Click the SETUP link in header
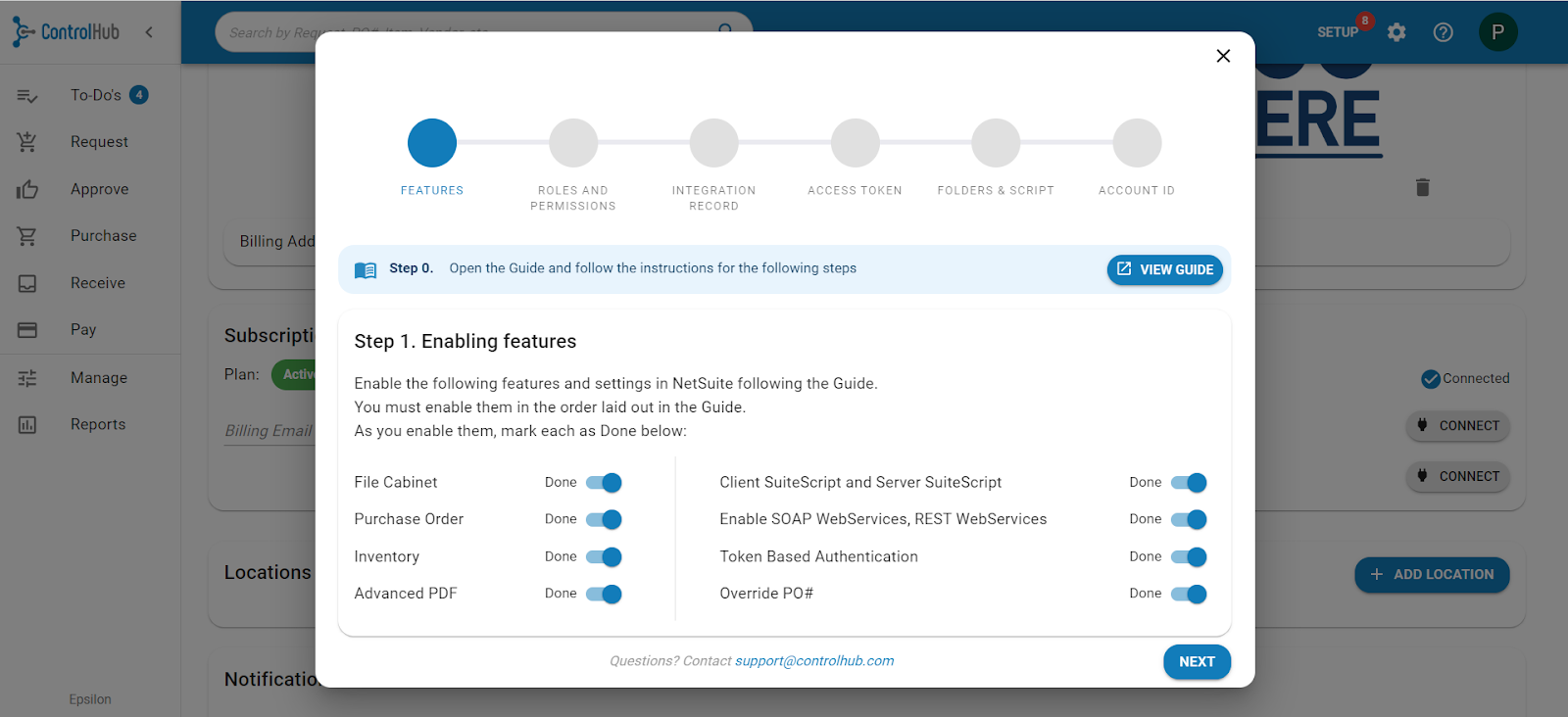This screenshot has width=1568, height=717. (x=1337, y=32)
